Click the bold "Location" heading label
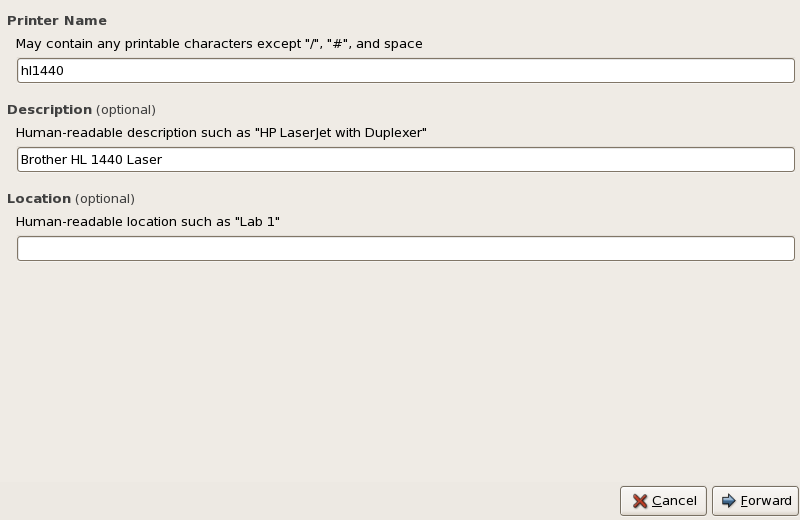The height and width of the screenshot is (520, 800). coord(39,198)
